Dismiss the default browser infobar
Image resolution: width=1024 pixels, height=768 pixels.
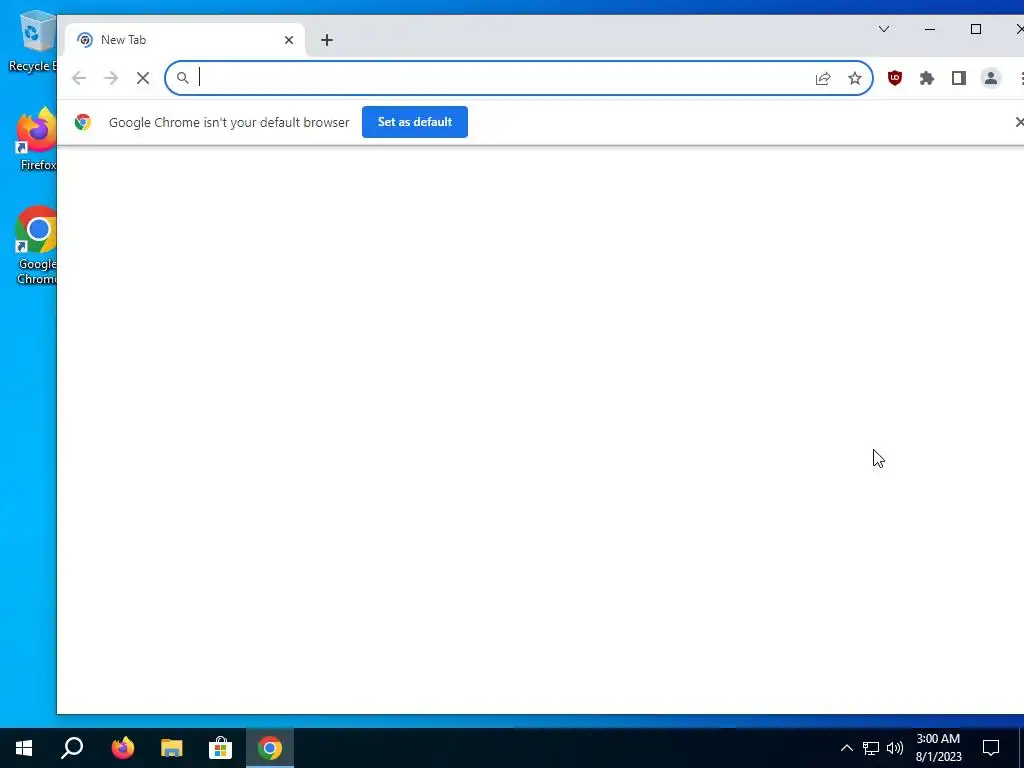pos(1019,122)
